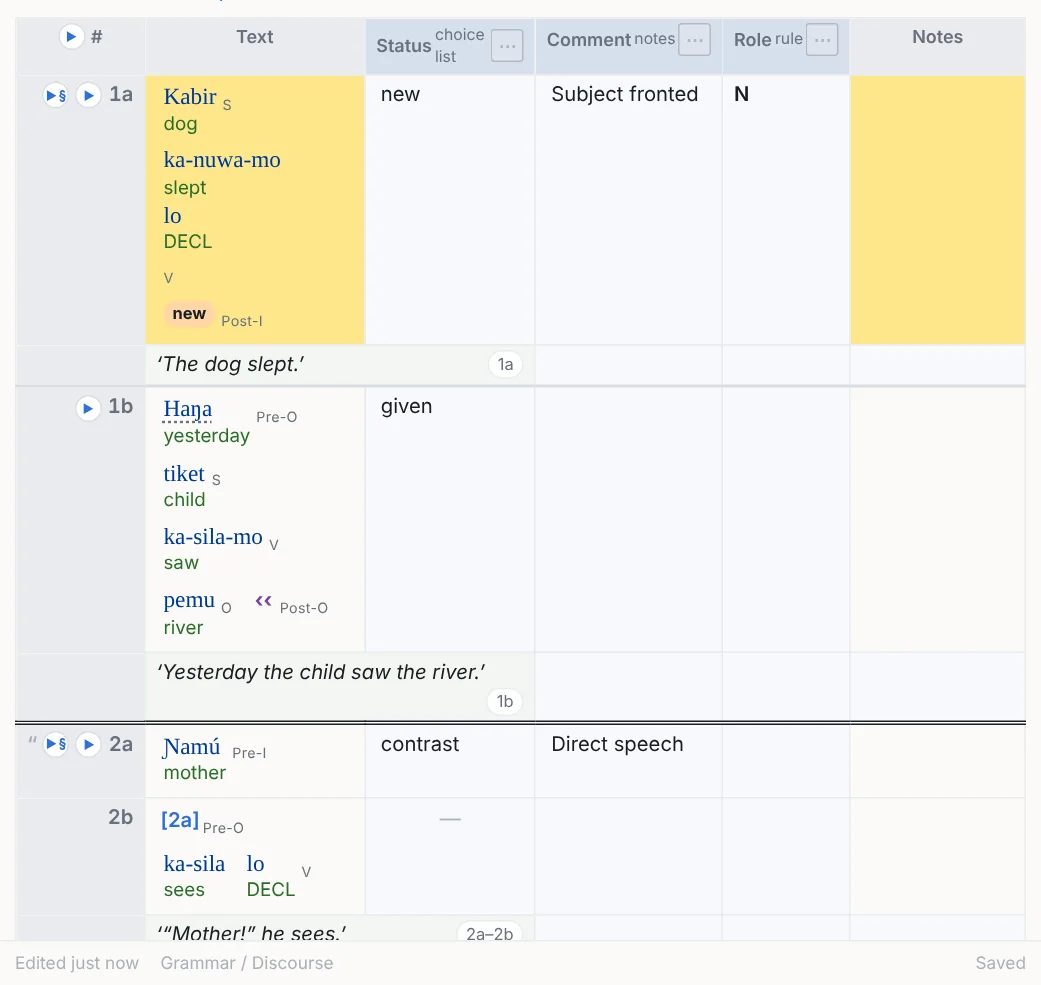Play section audio for line 1a
Image resolution: width=1041 pixels, height=985 pixels.
[x=56, y=95]
